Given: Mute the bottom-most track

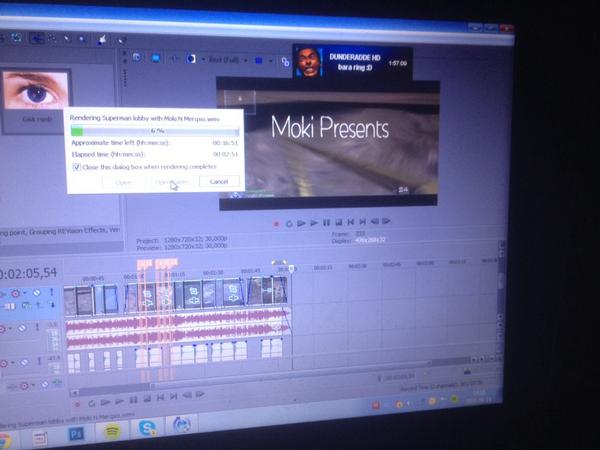Looking at the screenshot, I should [45, 384].
